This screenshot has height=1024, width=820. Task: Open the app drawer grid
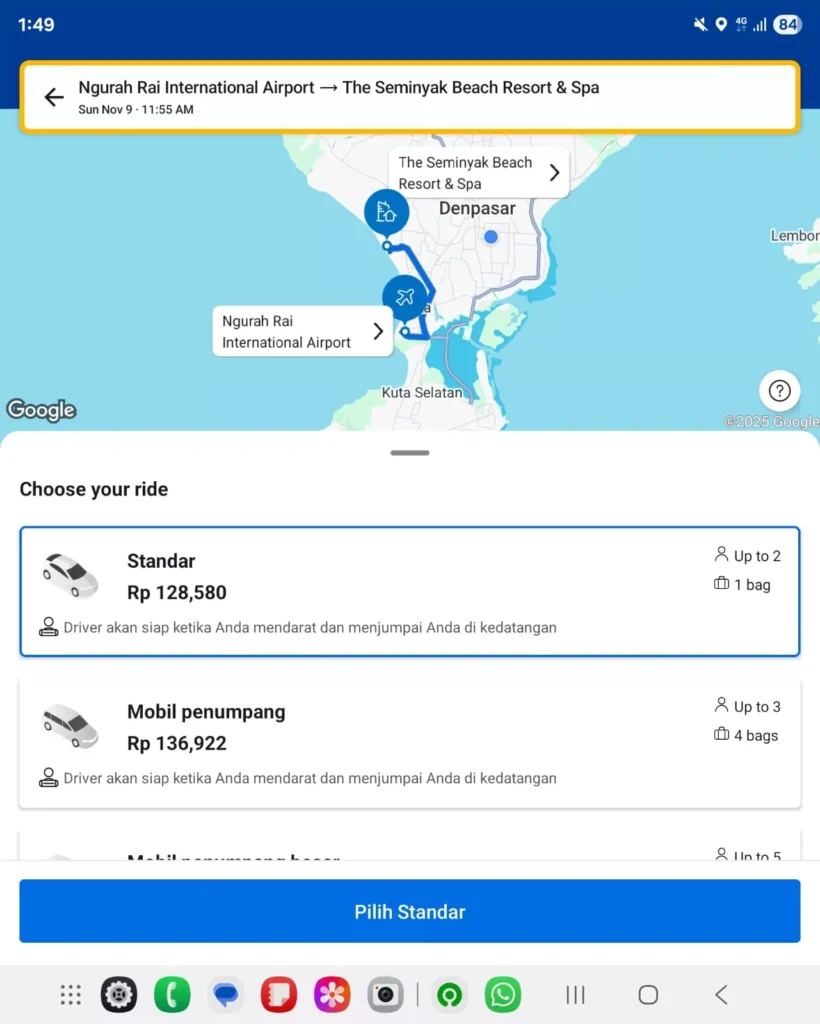point(70,995)
